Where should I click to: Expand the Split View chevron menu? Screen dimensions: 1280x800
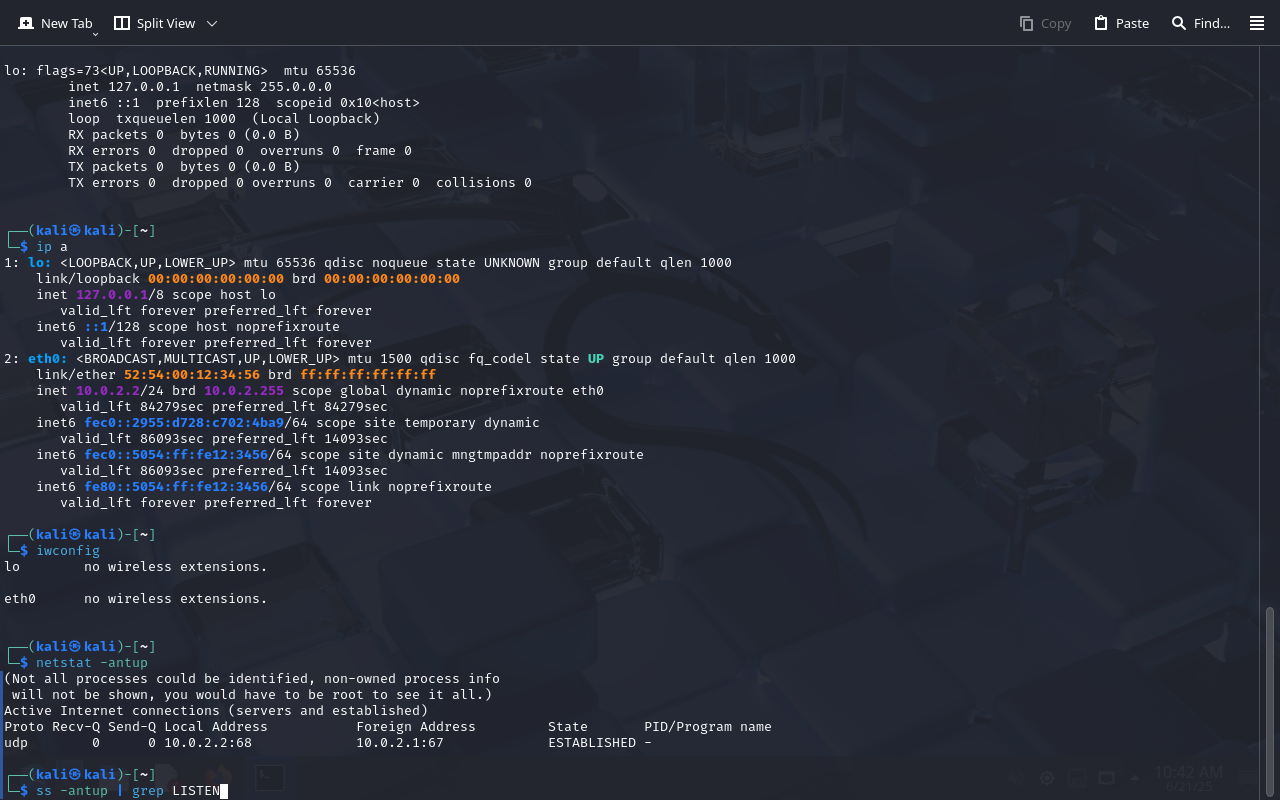[x=211, y=23]
